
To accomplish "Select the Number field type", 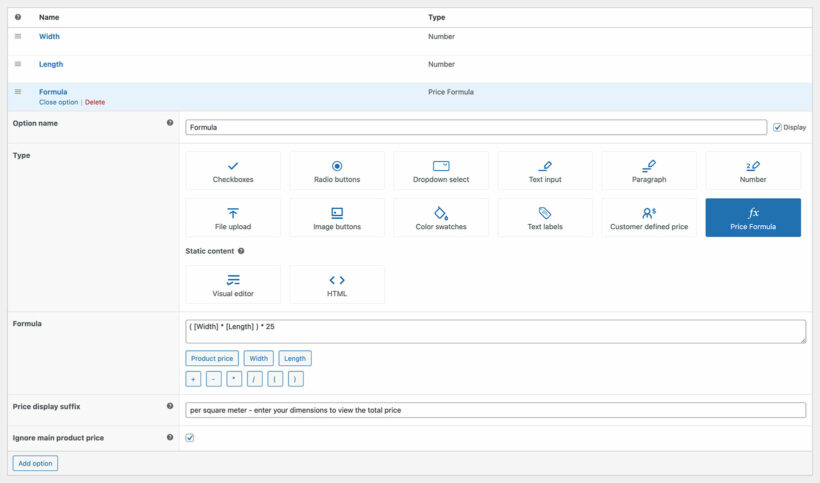I will coord(753,171).
